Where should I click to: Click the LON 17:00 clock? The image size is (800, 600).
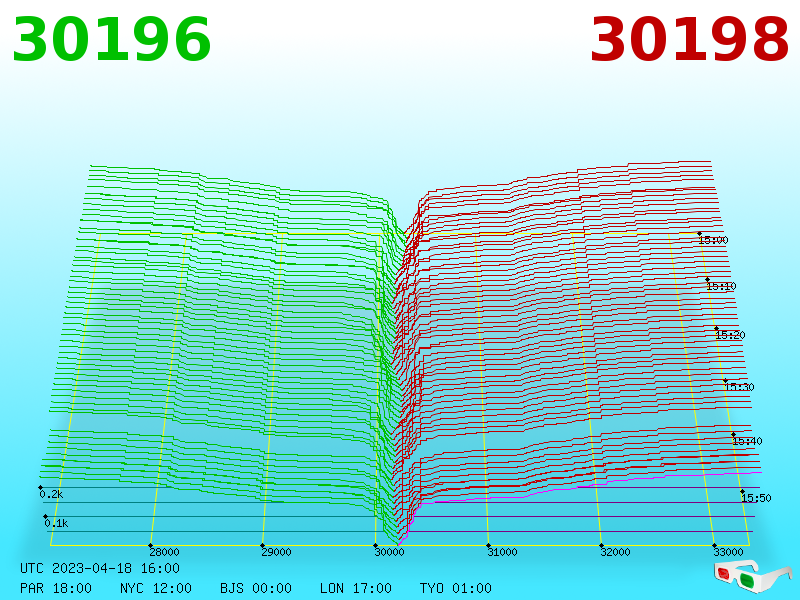pos(356,588)
